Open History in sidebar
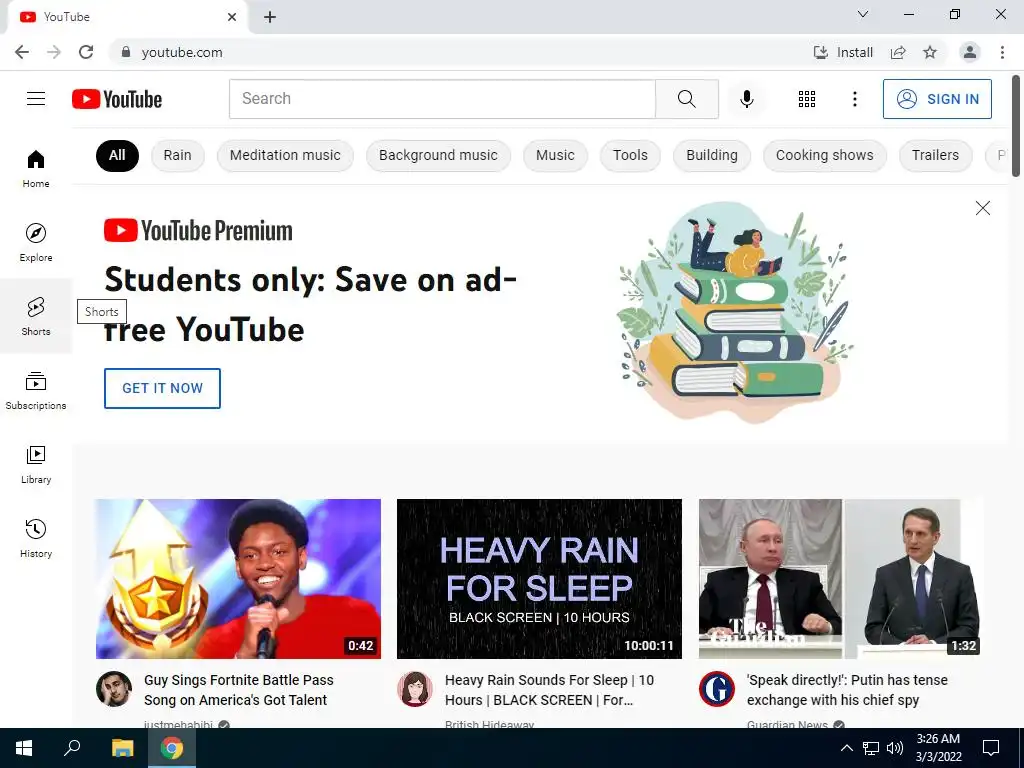The height and width of the screenshot is (768, 1024). [x=36, y=538]
